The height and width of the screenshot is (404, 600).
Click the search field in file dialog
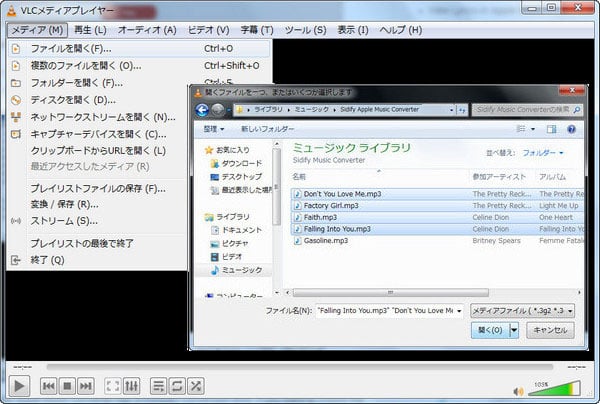[527, 110]
